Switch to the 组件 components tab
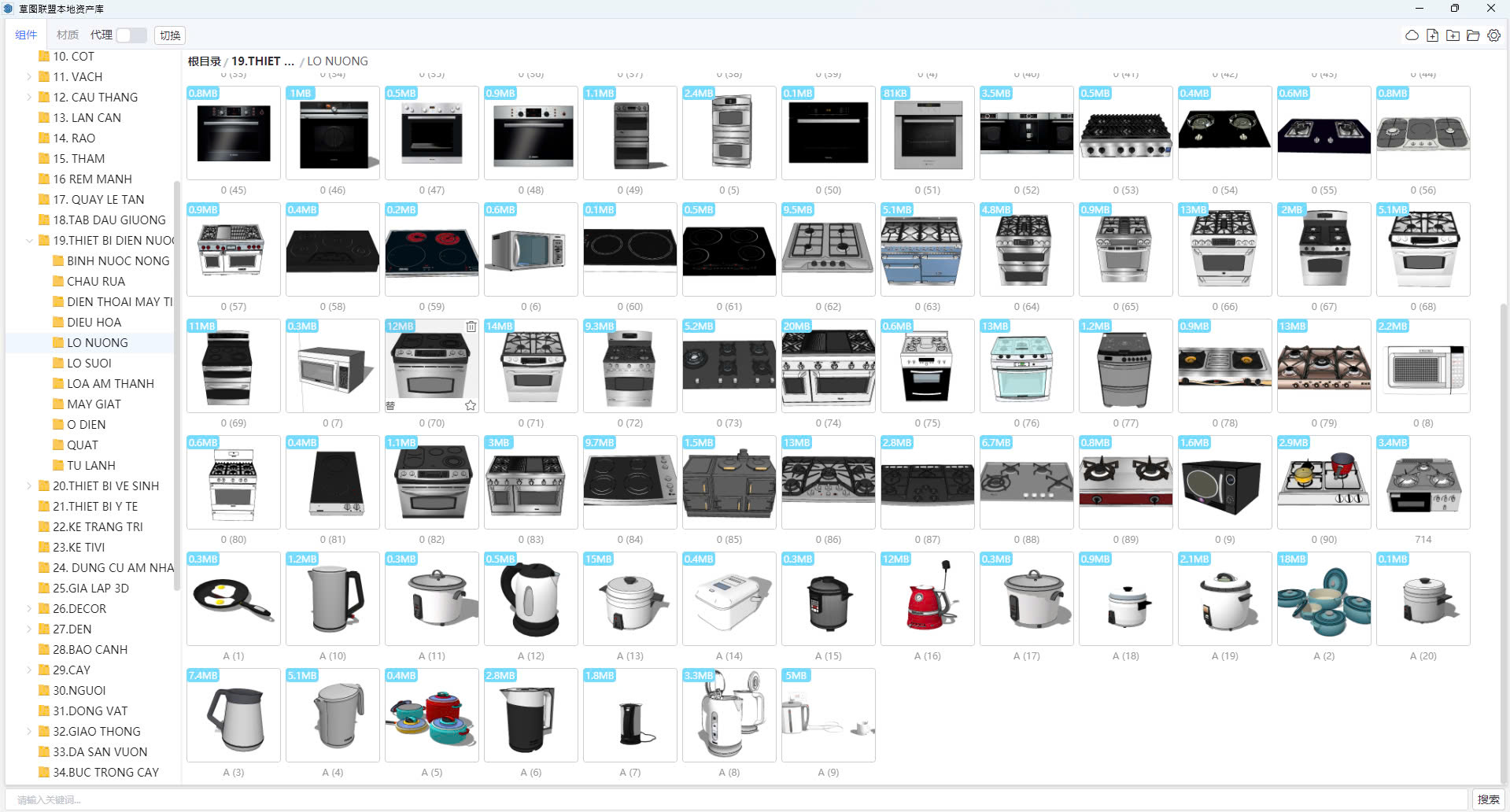 [x=26, y=35]
